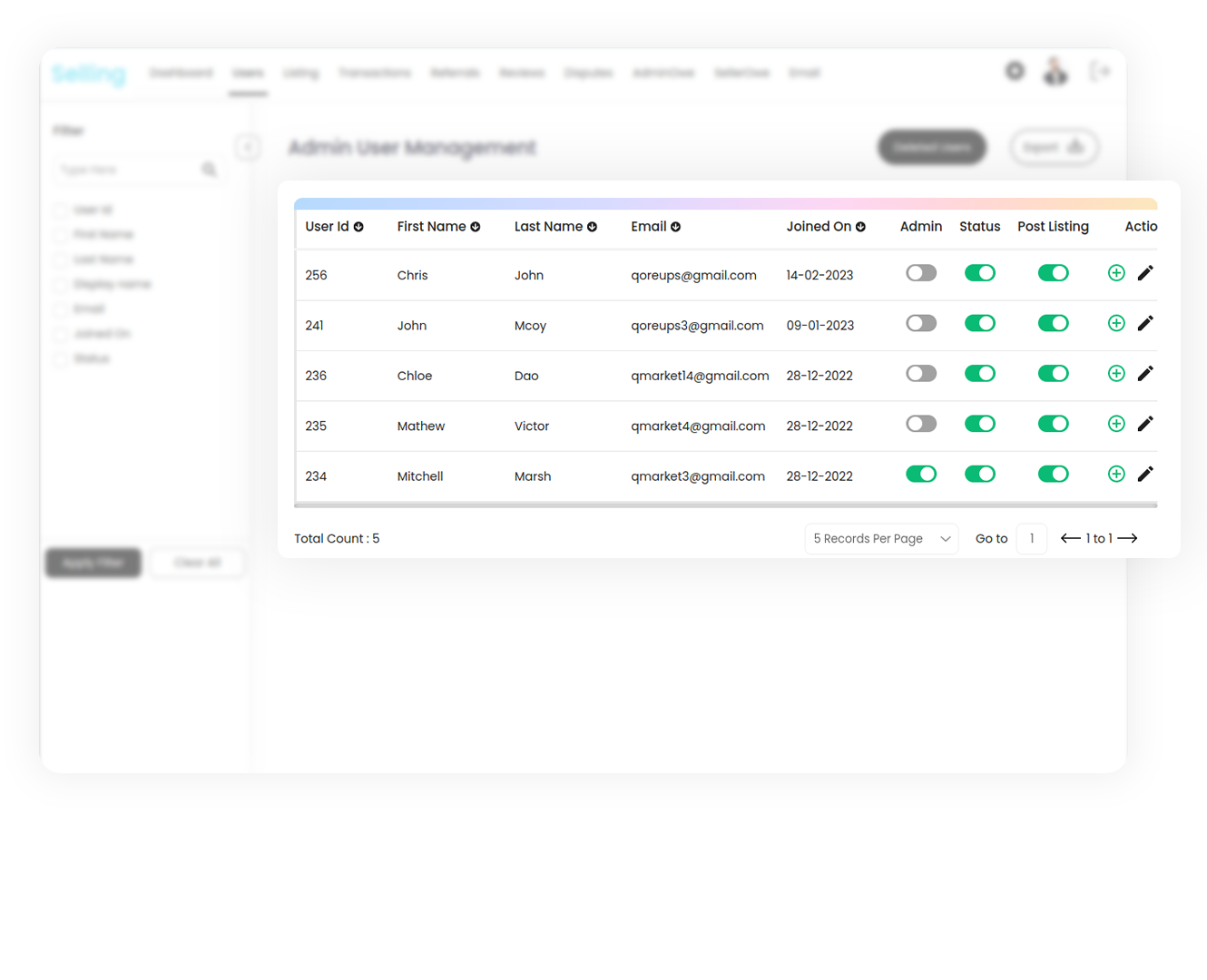Click the sort arrow on Joined On column
The height and width of the screenshot is (980, 1207).
[861, 226]
